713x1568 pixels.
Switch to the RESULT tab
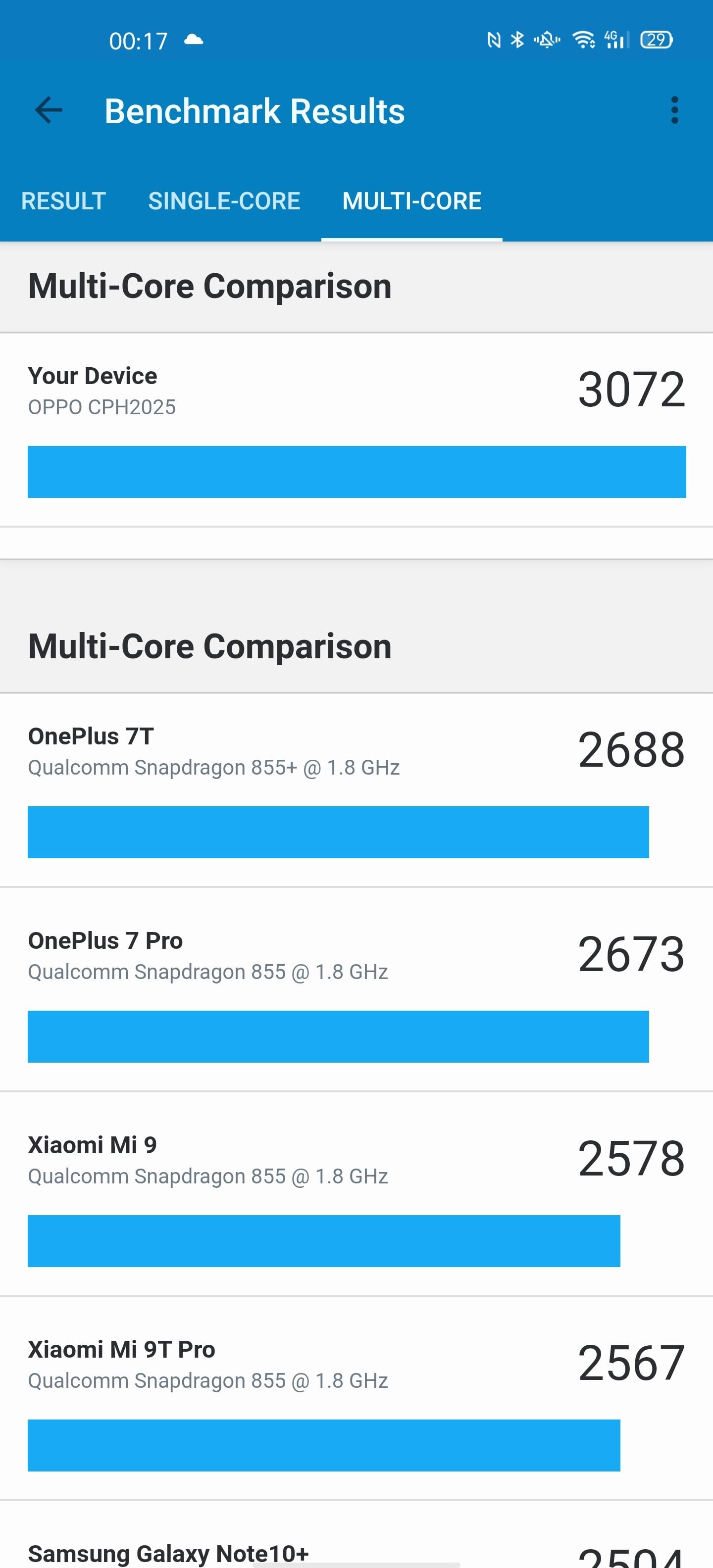tap(63, 201)
